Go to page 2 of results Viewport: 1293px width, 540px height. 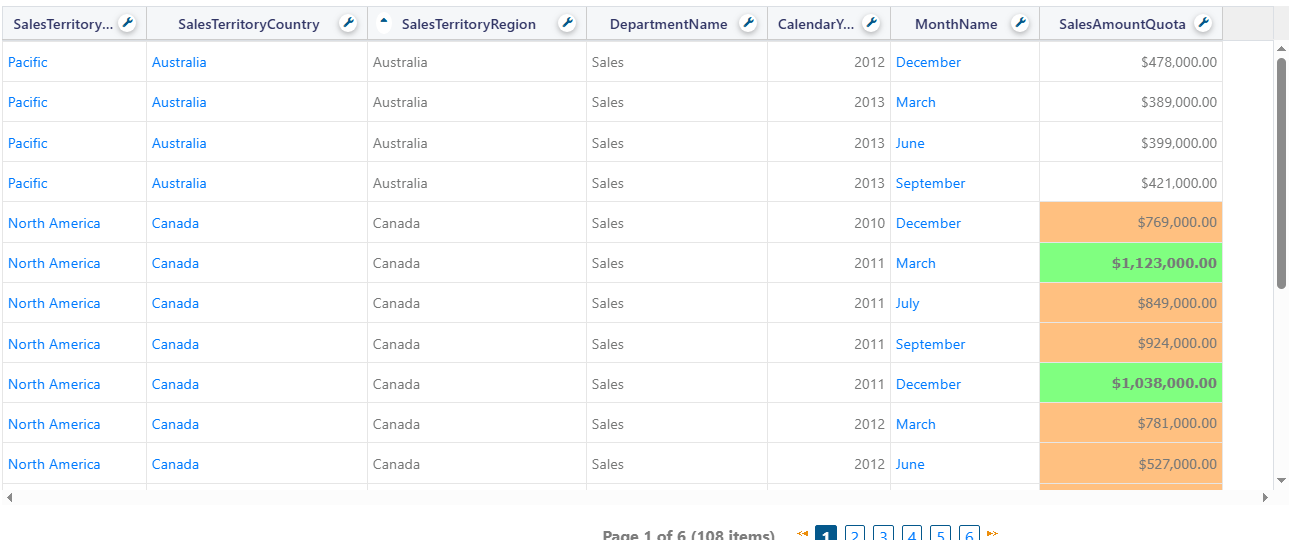tap(855, 535)
